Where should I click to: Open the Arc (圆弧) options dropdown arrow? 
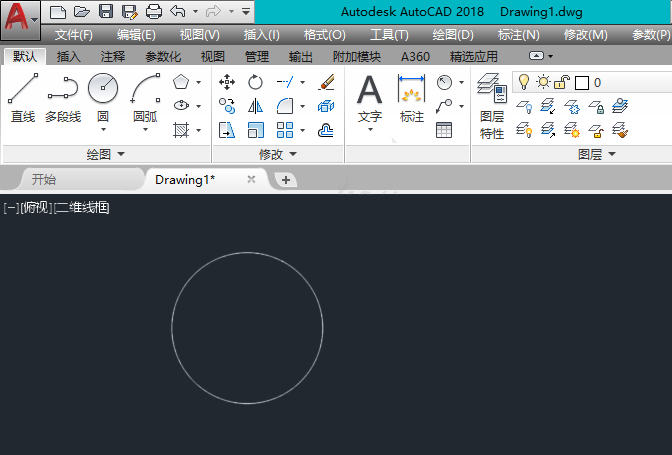pyautogui.click(x=146, y=130)
